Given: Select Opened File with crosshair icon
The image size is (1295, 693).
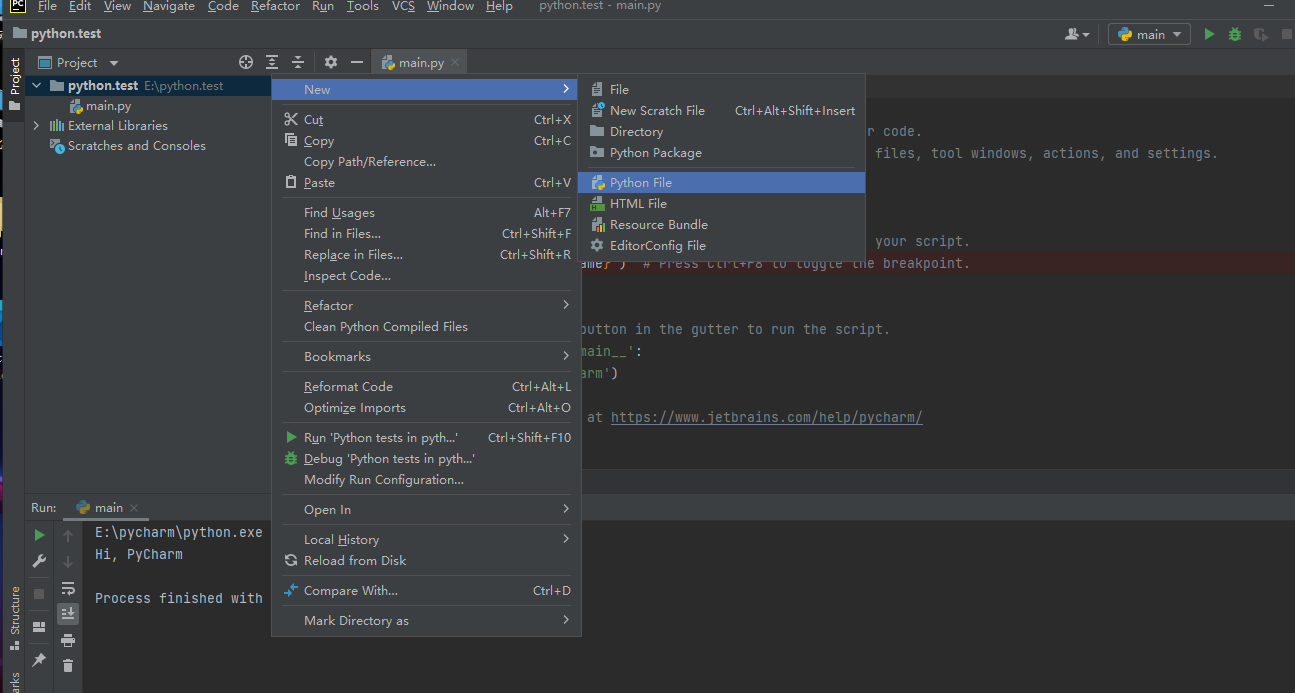Looking at the screenshot, I should [246, 62].
